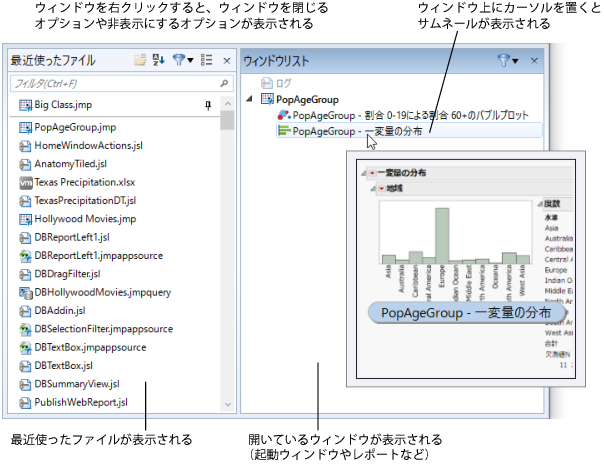This screenshot has height=465, width=604.
Task: Select the PopAgeGroup distribution report entry
Action: coord(409,131)
